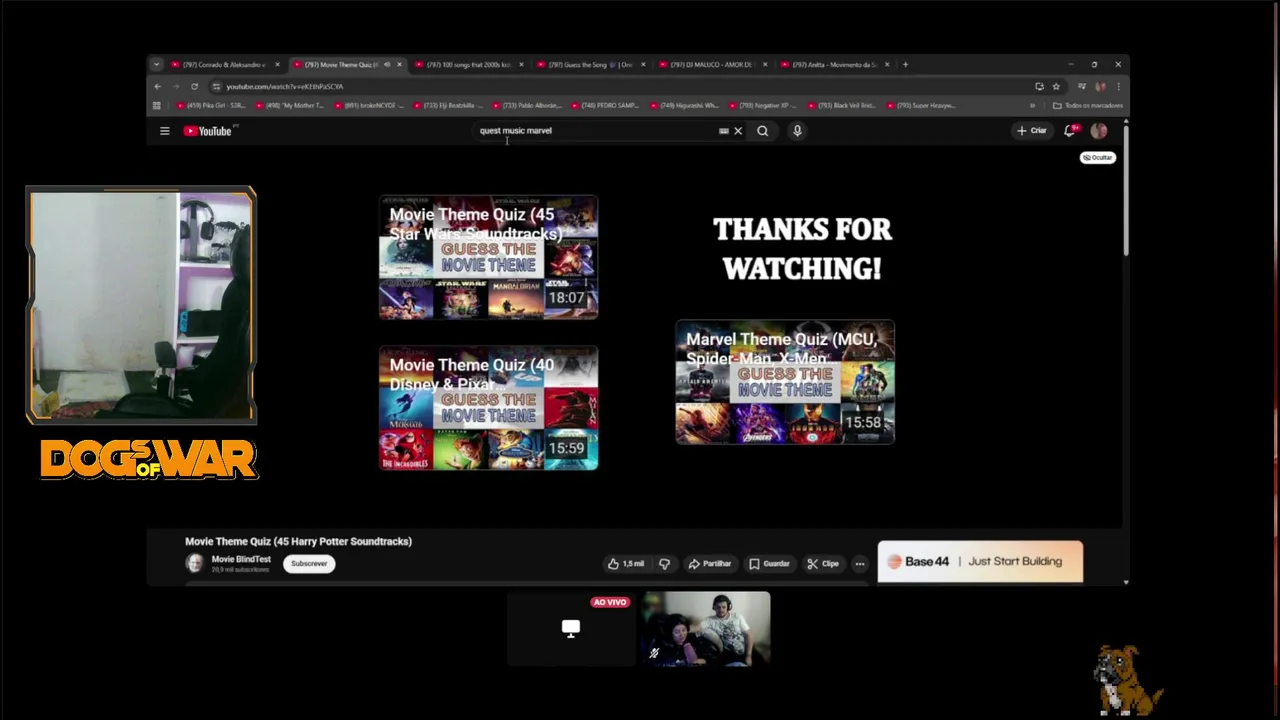This screenshot has height=720, width=1280.
Task: Click the Ocultar hide button
Action: point(1097,157)
